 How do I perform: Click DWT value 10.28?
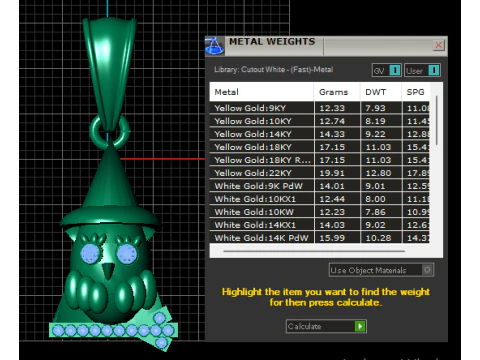click(378, 238)
